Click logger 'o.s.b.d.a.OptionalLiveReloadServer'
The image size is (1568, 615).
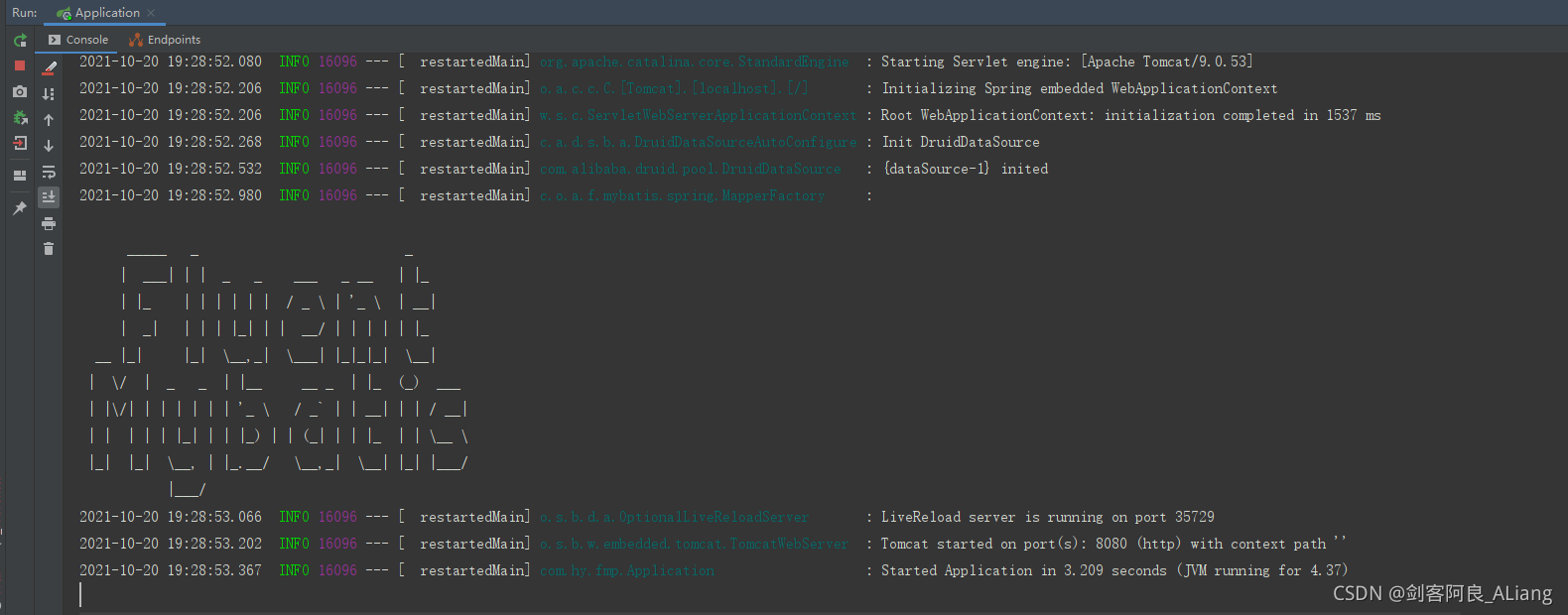[x=675, y=517]
